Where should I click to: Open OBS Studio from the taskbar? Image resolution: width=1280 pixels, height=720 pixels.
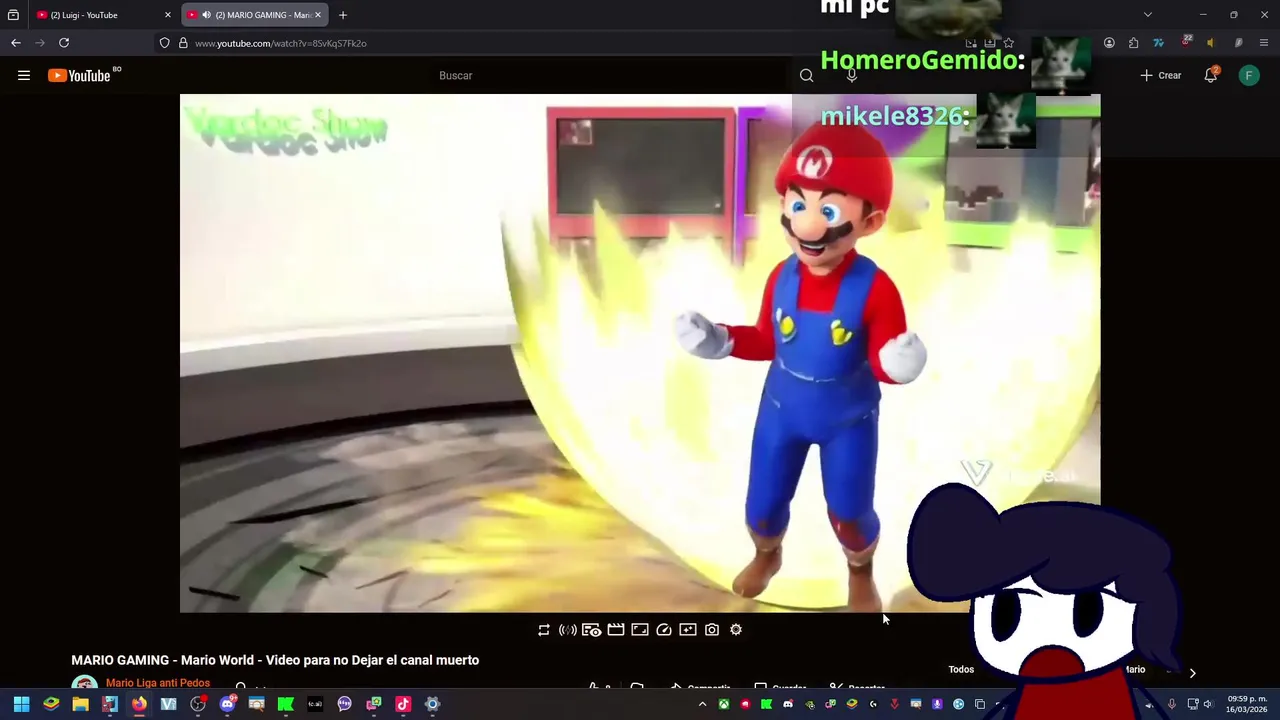(198, 704)
